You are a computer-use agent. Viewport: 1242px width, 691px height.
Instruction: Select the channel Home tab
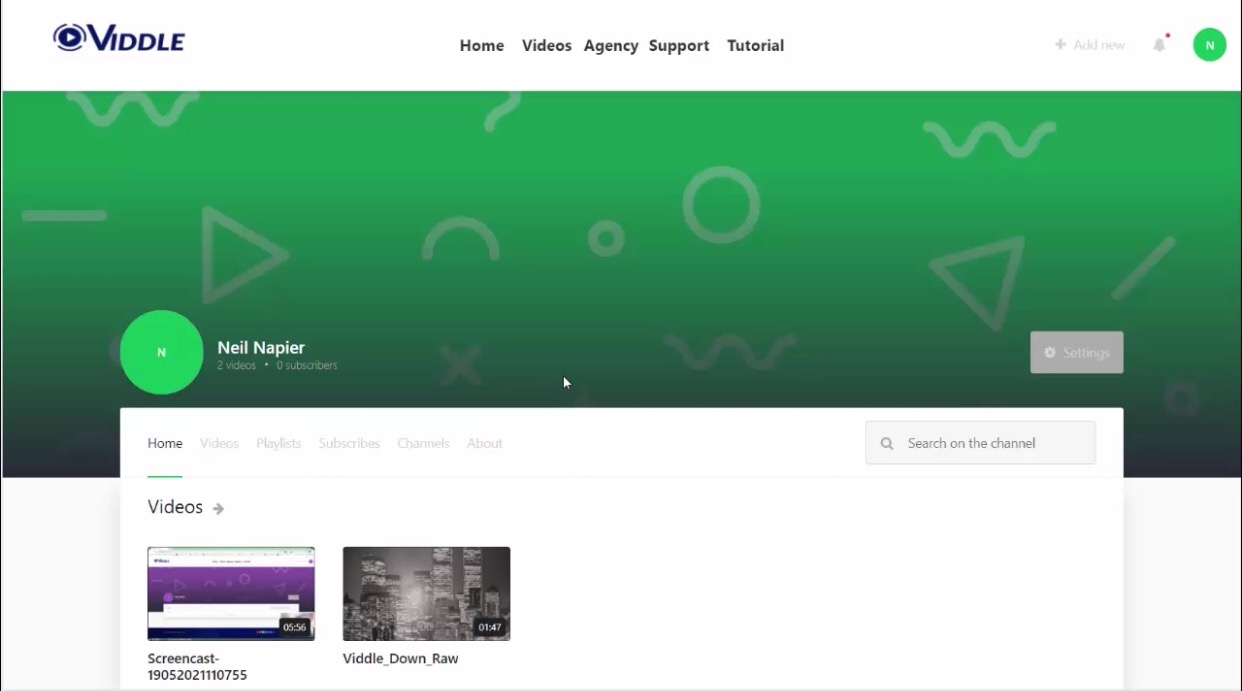[x=165, y=443]
